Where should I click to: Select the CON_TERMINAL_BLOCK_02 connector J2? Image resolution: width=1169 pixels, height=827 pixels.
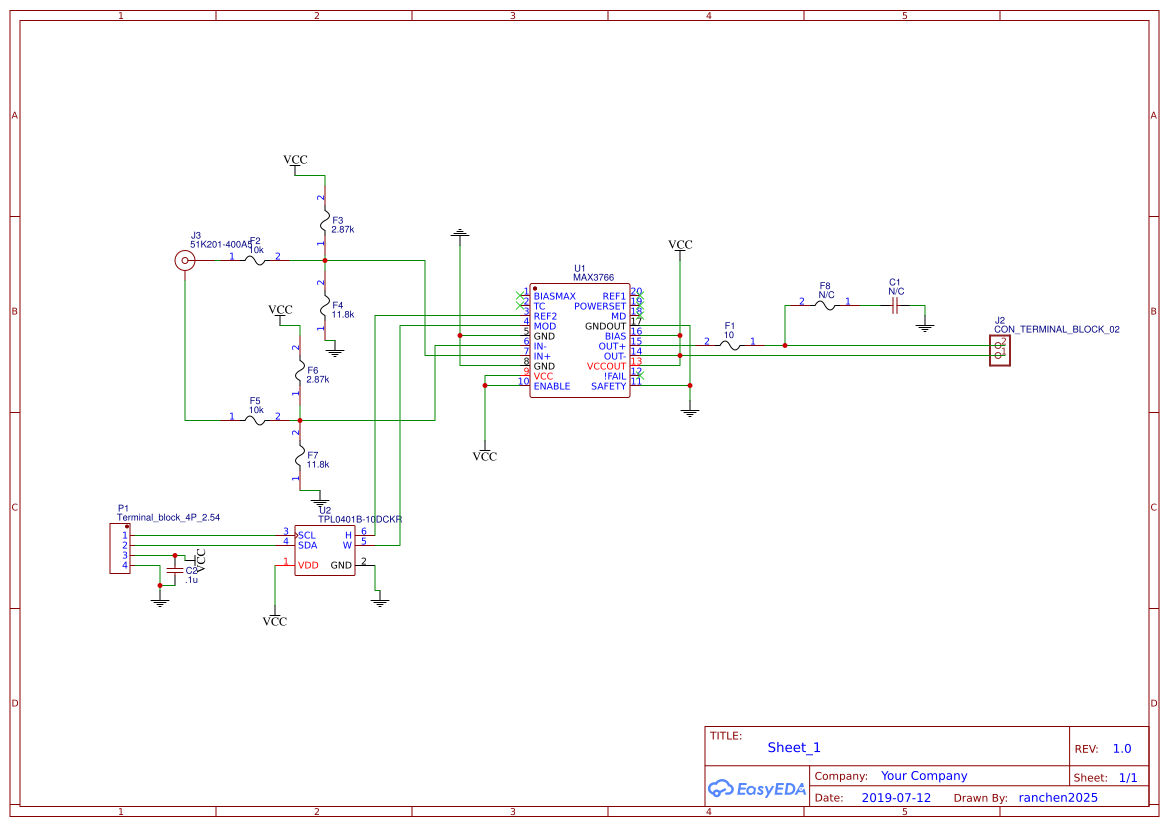click(998, 350)
